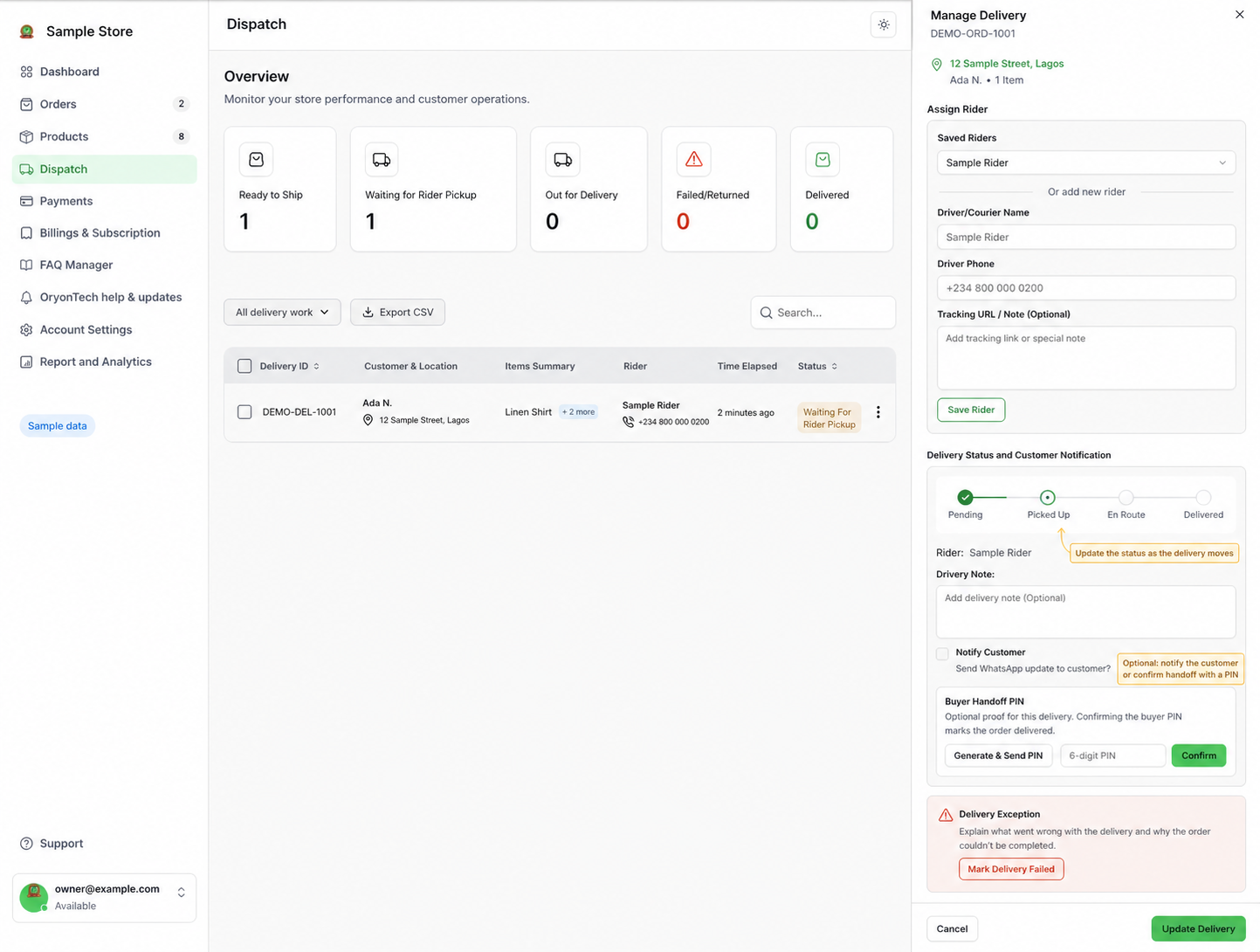Open Orders in sidebar
Viewport: 1260px width, 952px height.
105,104
